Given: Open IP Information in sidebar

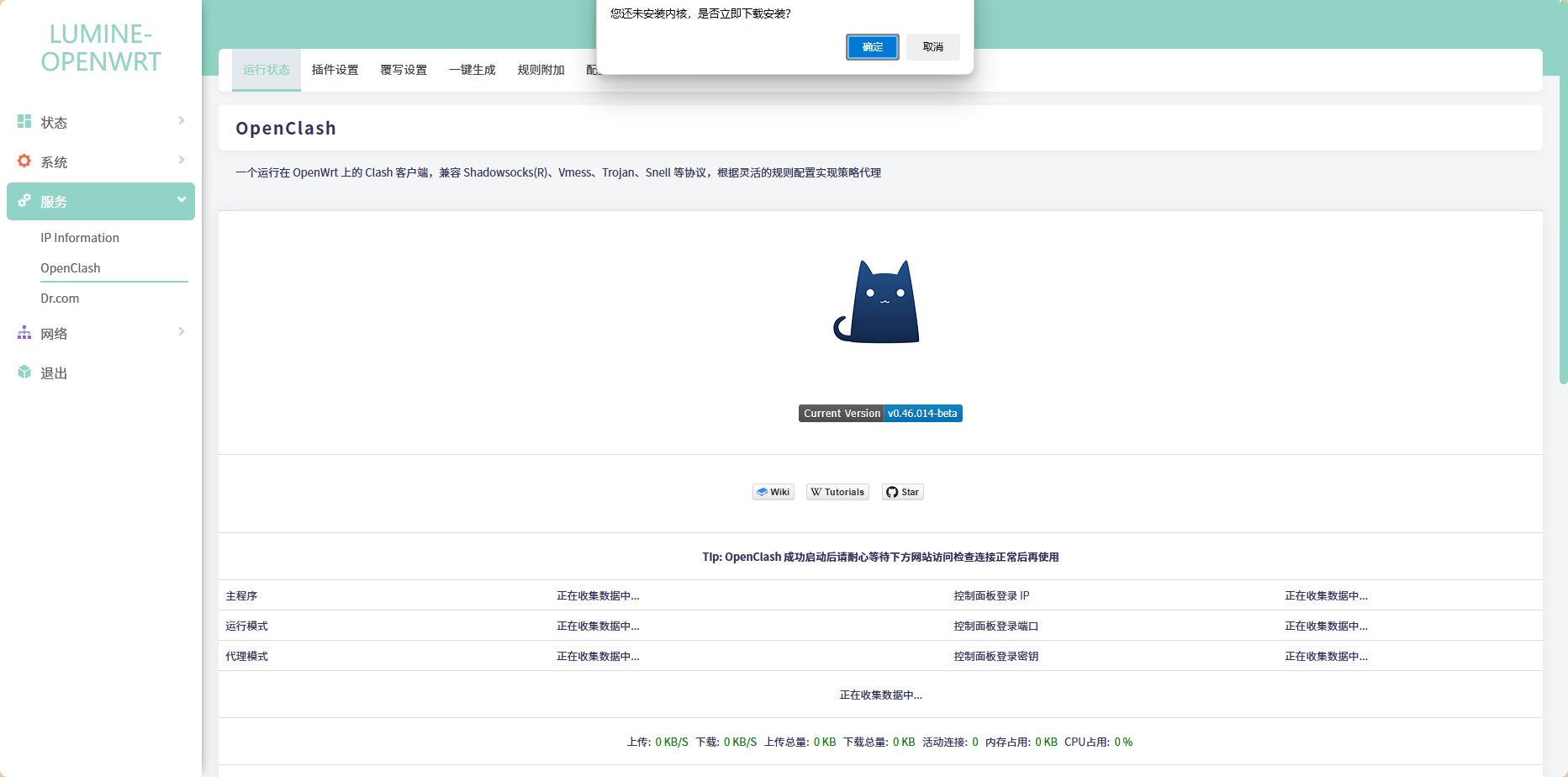Looking at the screenshot, I should pos(80,238).
